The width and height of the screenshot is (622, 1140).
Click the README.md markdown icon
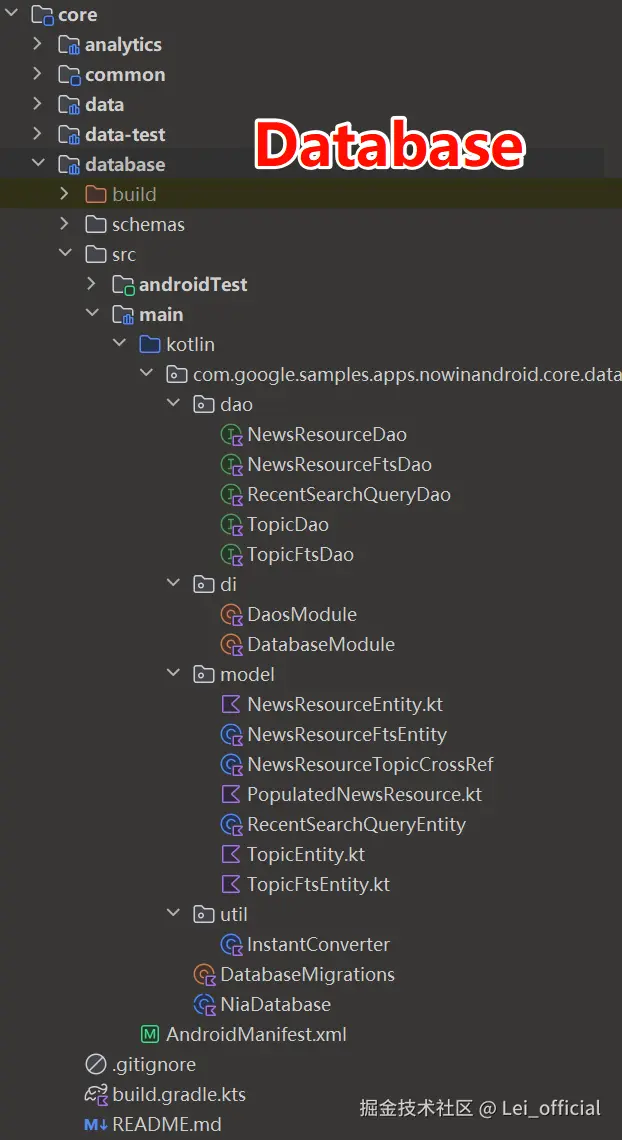pos(96,1125)
